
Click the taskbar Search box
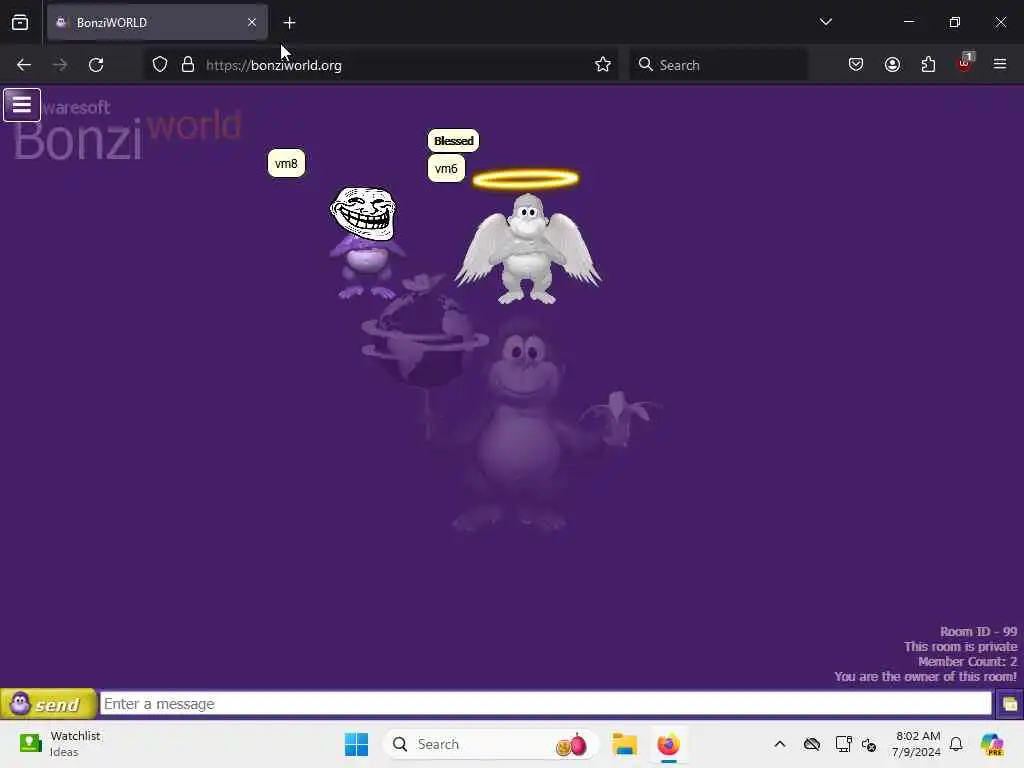tap(490, 744)
